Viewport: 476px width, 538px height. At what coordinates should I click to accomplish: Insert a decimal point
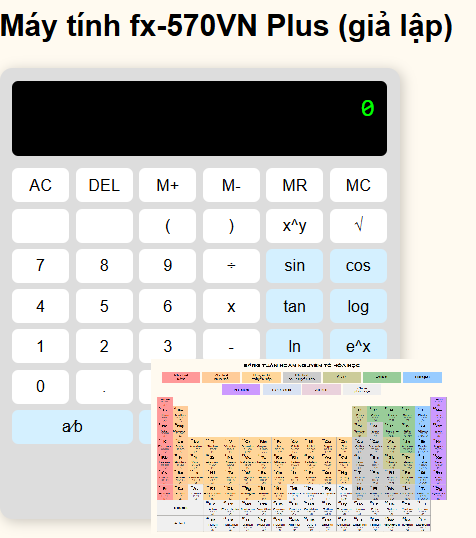(x=104, y=387)
